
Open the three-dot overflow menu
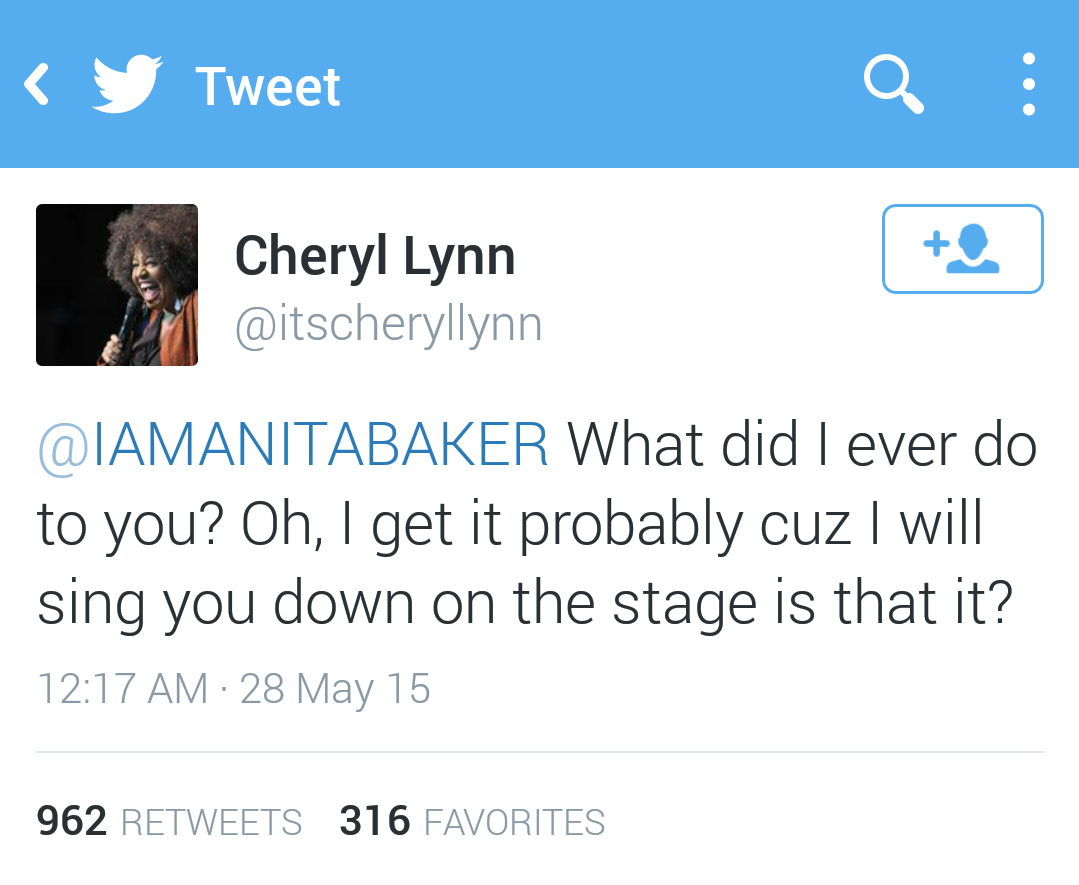coord(1028,85)
